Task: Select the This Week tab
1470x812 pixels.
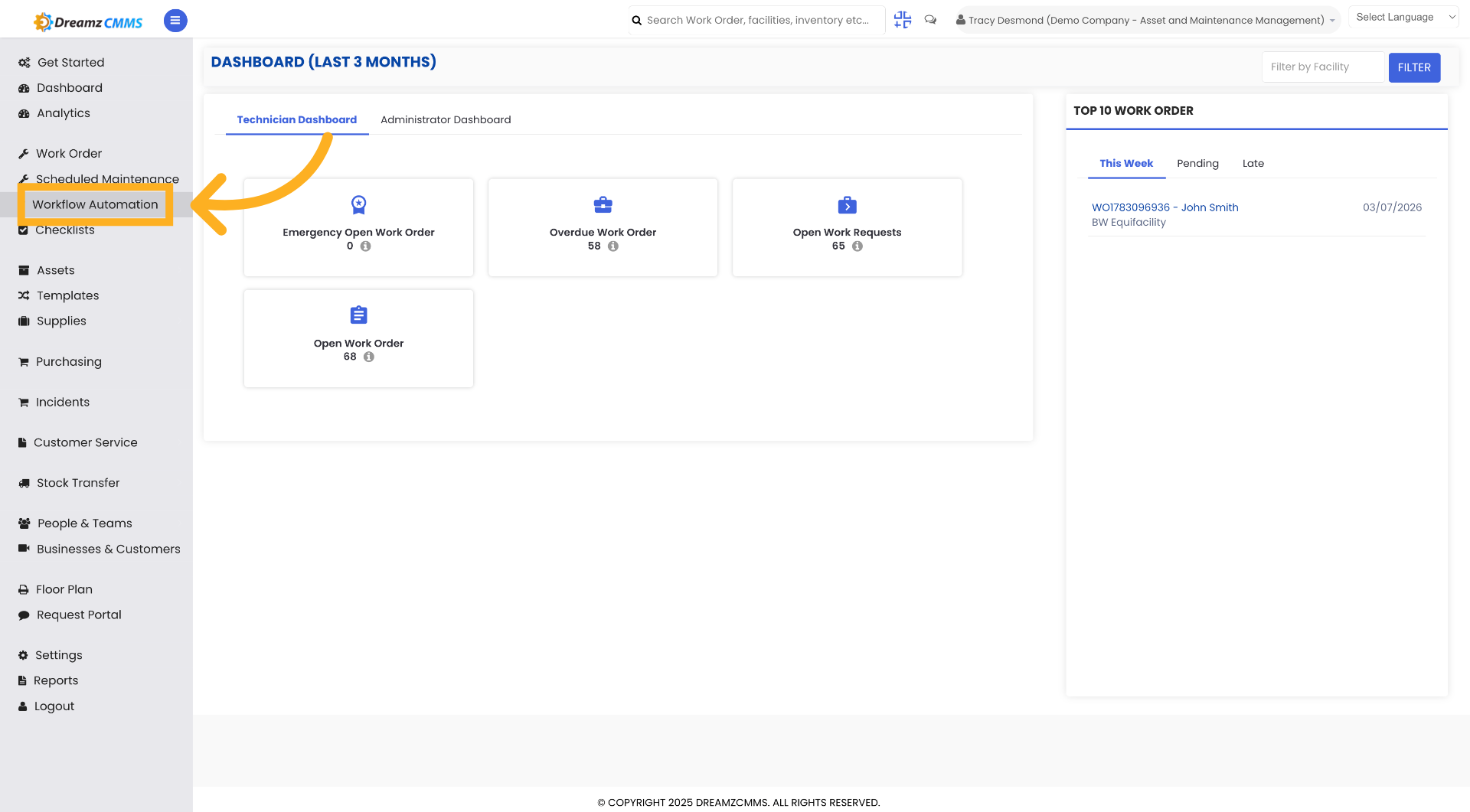Action: pyautogui.click(x=1126, y=163)
